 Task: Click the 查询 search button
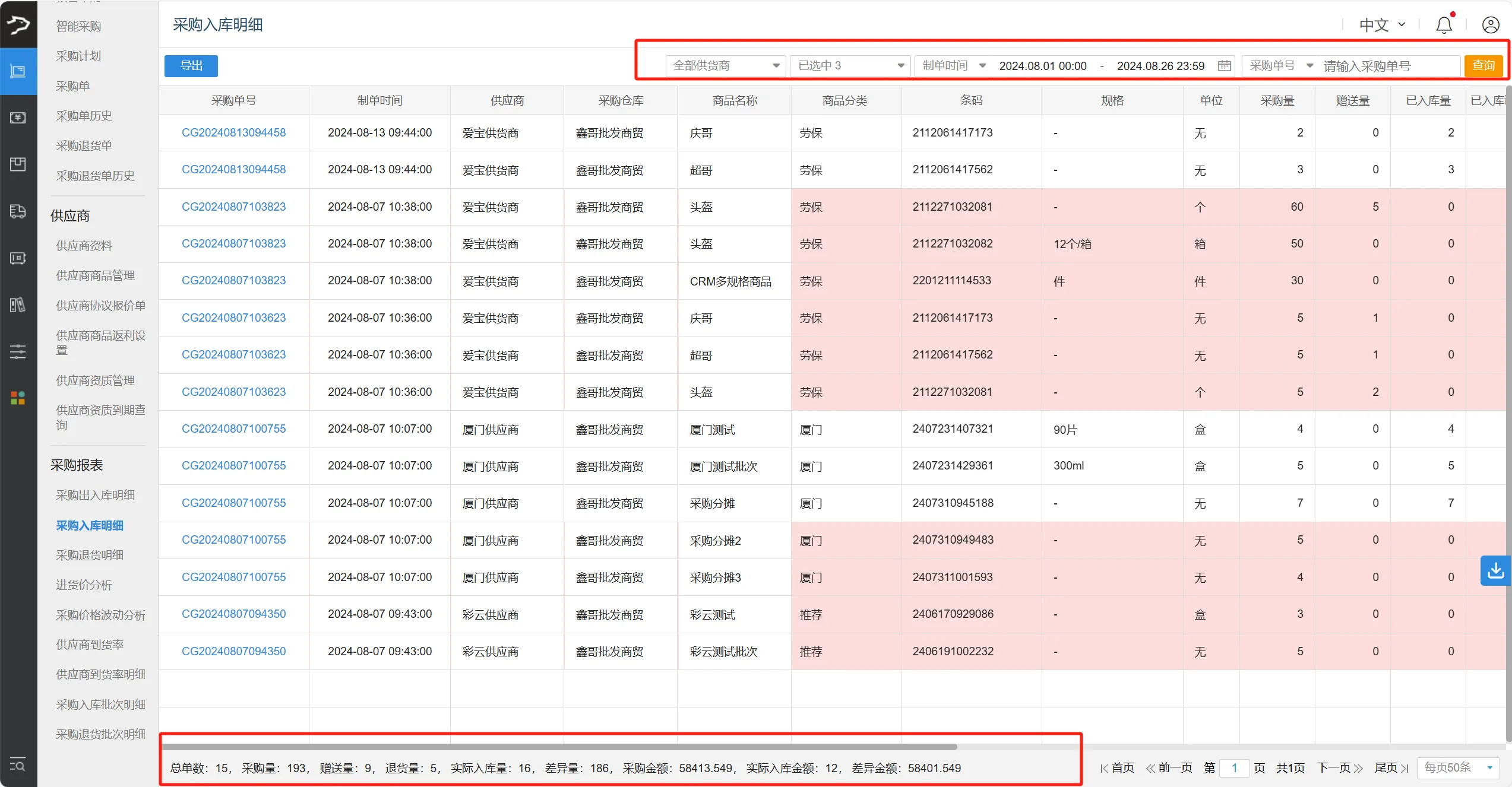1484,65
